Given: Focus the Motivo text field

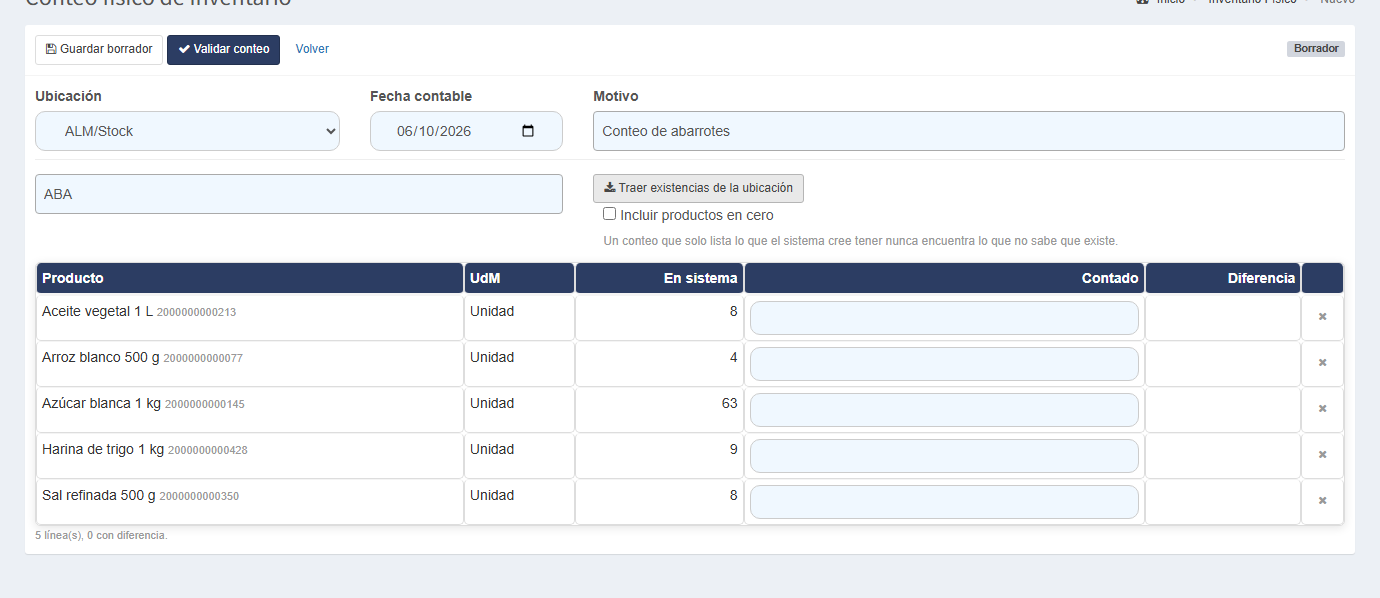Looking at the screenshot, I should pyautogui.click(x=968, y=131).
